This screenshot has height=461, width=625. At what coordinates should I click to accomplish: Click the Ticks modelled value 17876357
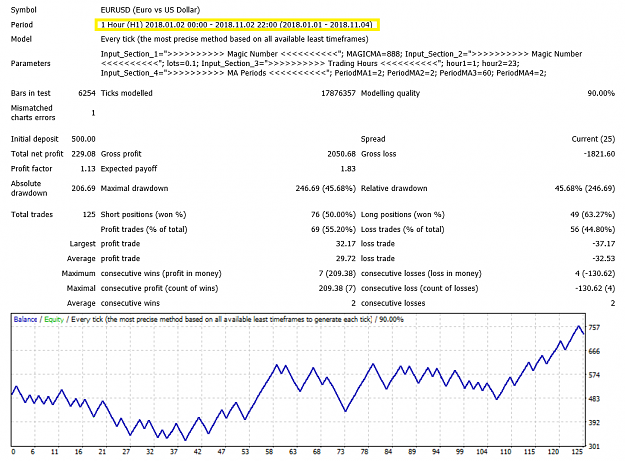pos(338,93)
